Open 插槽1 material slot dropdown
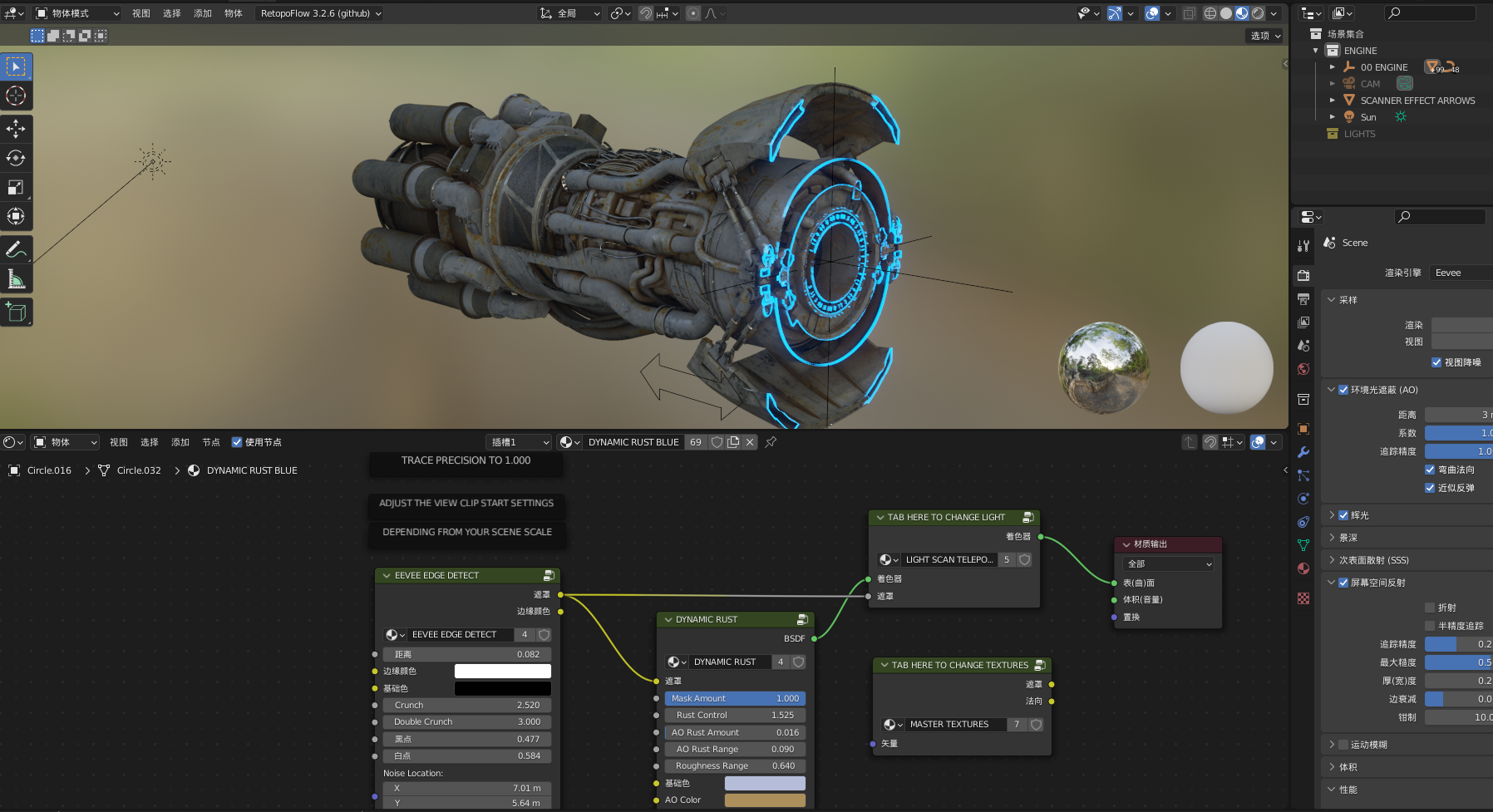The height and width of the screenshot is (812, 1493). pyautogui.click(x=519, y=442)
